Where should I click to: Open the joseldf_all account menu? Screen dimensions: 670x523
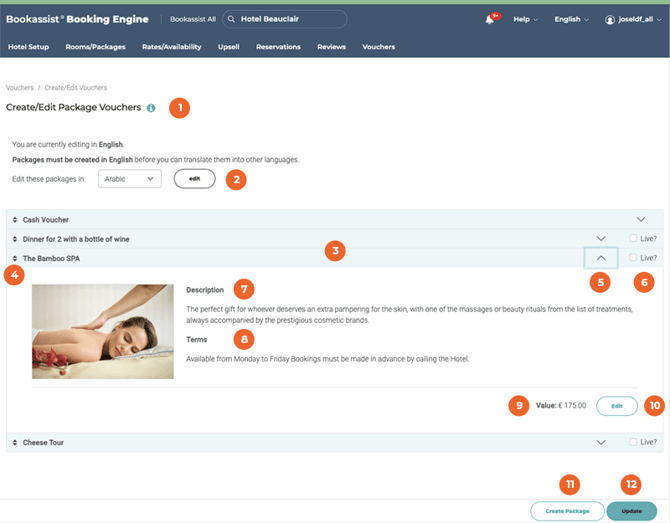coord(635,19)
